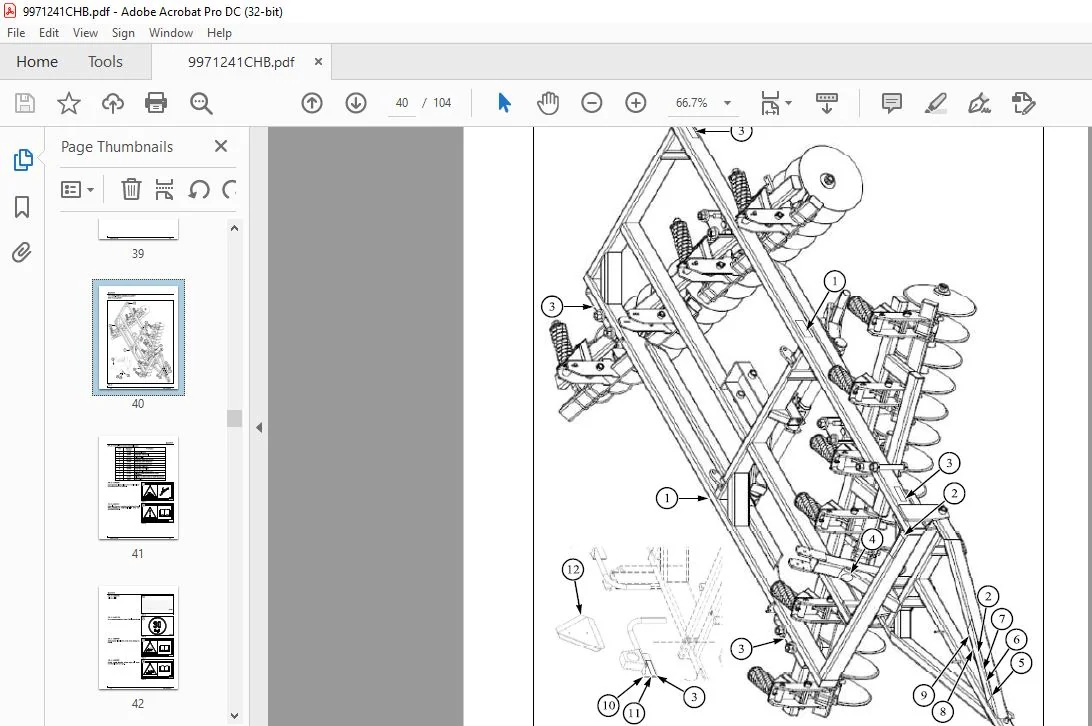Screen dimensions: 1092x726
Task: Click thumbnails scrollbar up arrow
Action: [x=235, y=228]
